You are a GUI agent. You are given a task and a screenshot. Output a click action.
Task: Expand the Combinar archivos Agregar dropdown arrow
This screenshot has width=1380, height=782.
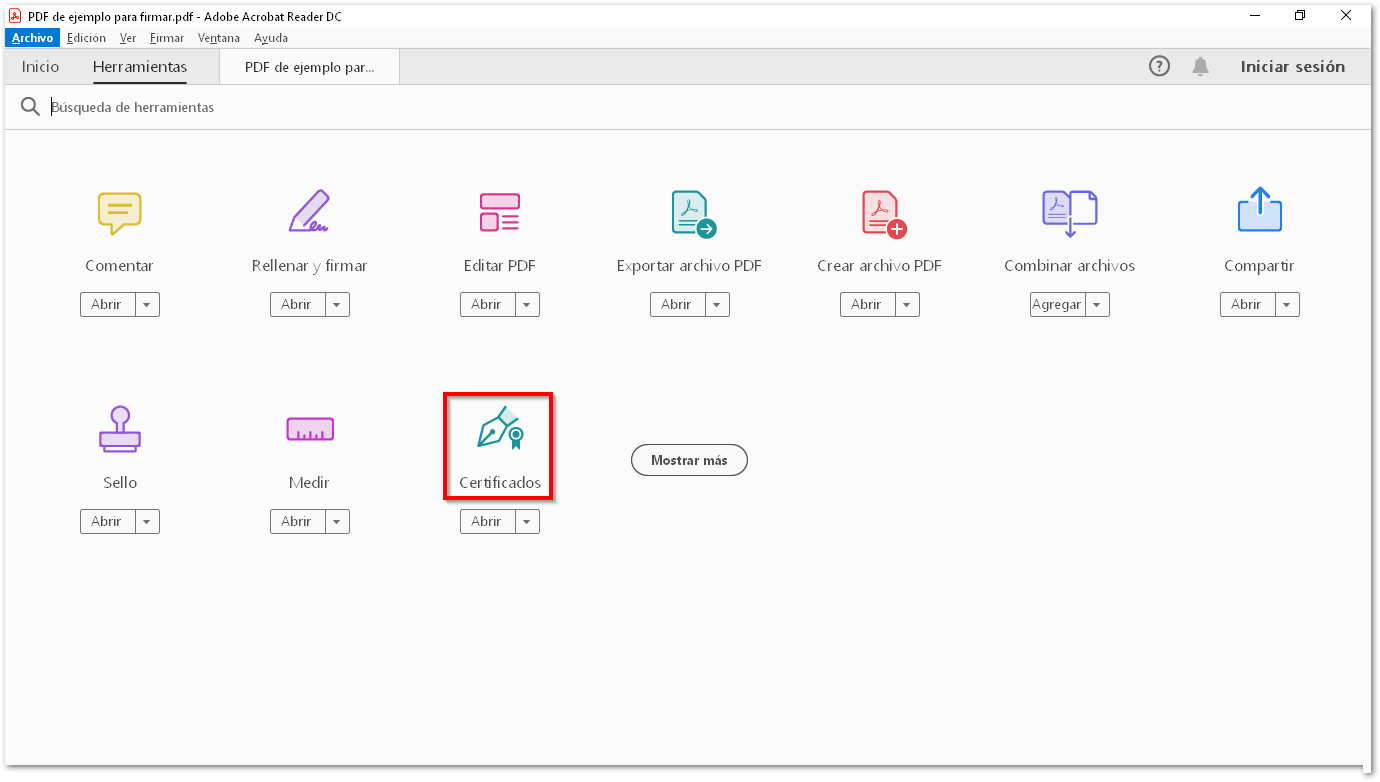click(x=1097, y=305)
